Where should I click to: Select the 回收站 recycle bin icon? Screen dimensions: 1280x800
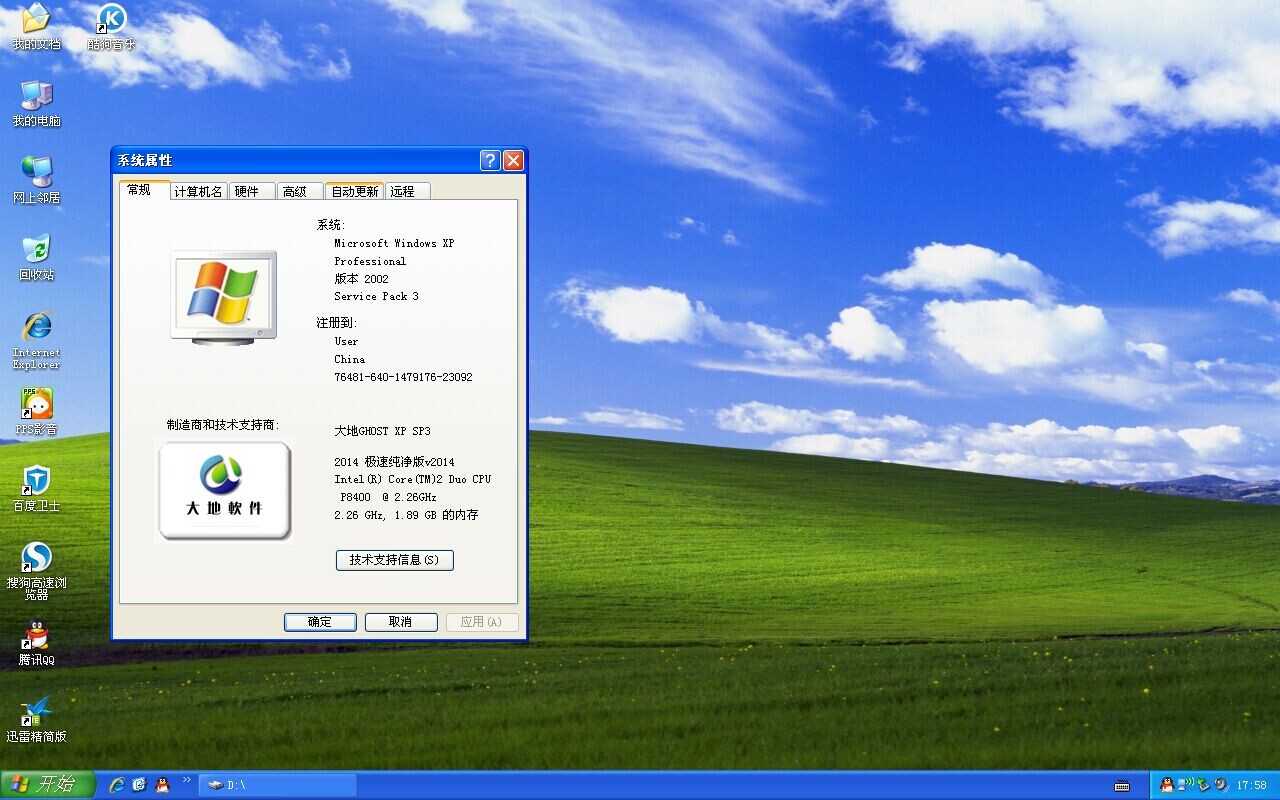click(36, 257)
